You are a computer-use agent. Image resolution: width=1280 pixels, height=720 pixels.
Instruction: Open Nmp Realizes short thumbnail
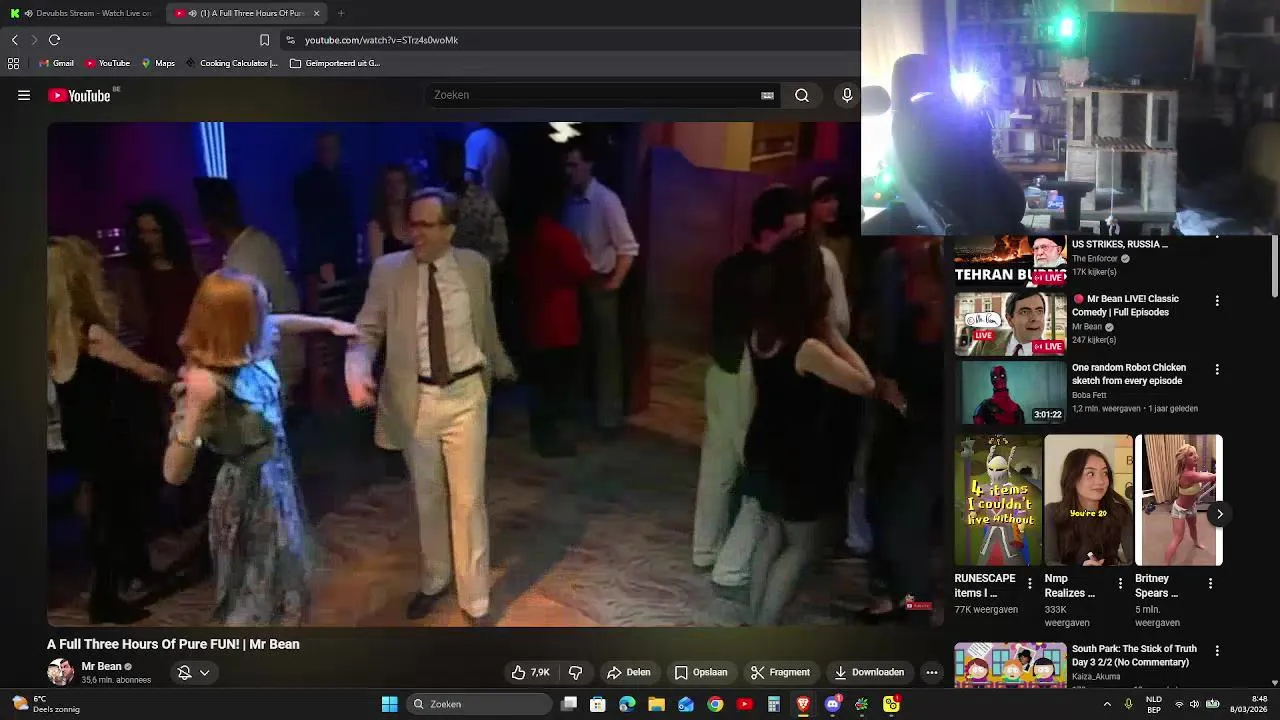click(x=1088, y=500)
